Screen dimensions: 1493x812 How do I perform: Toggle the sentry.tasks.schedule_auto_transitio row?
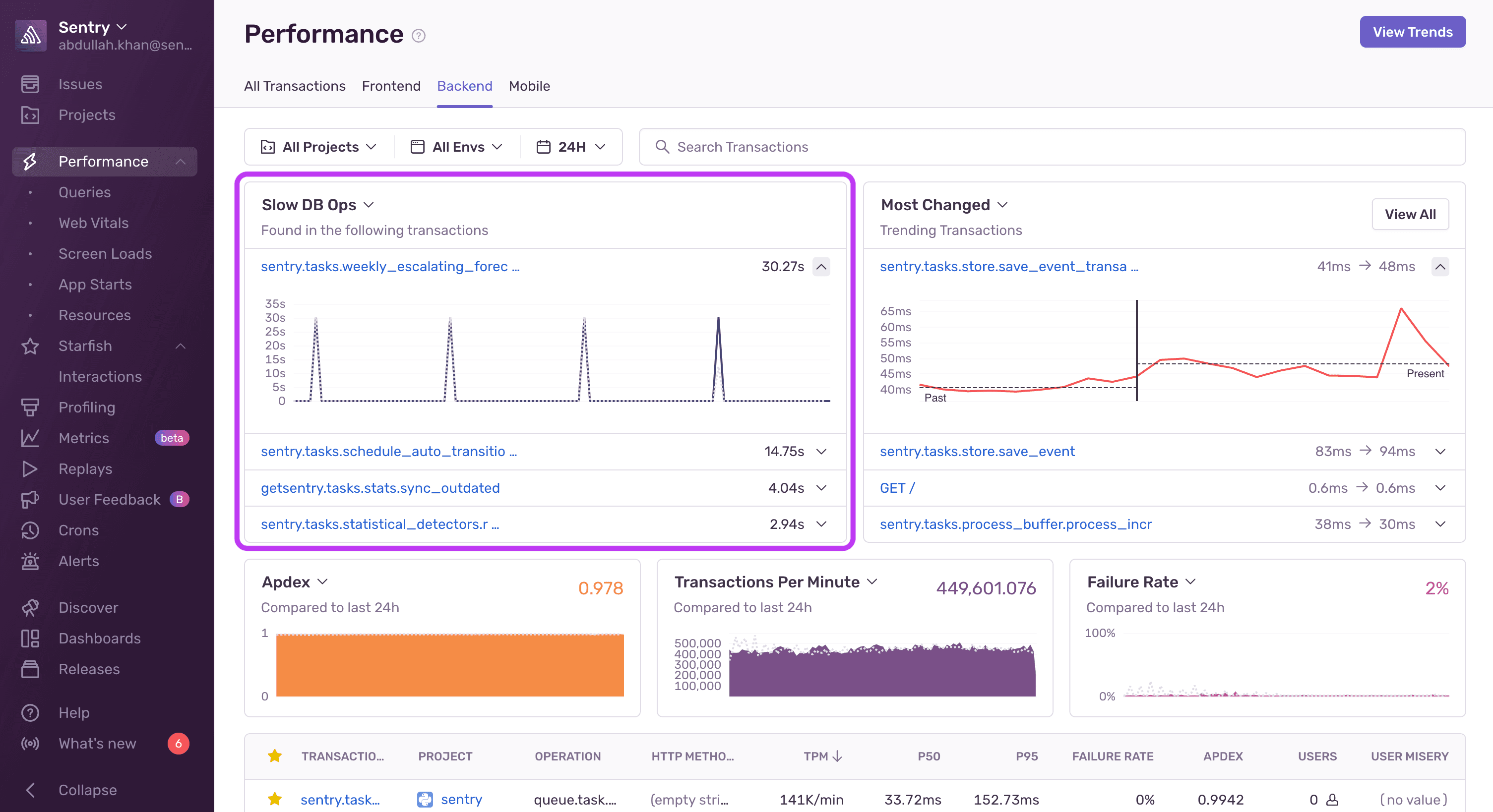(x=822, y=450)
